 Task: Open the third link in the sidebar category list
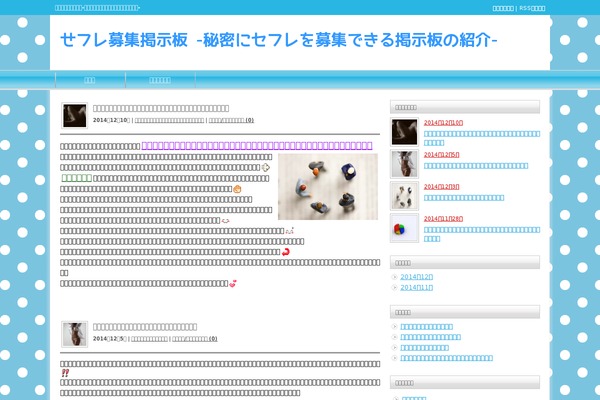[x=424, y=348]
